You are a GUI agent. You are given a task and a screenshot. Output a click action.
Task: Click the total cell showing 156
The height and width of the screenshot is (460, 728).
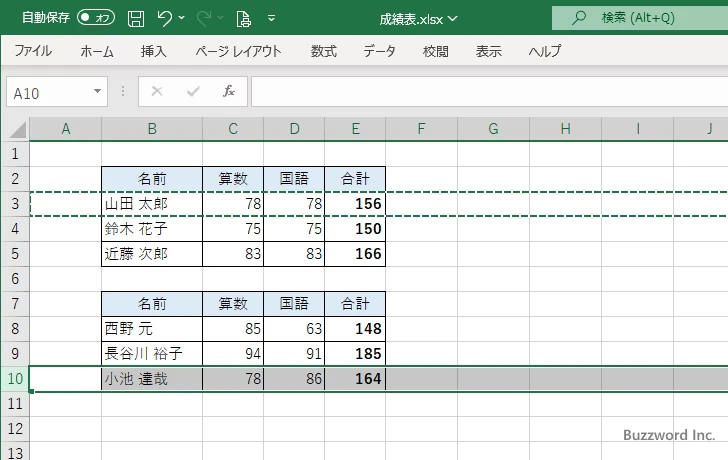[x=355, y=204]
